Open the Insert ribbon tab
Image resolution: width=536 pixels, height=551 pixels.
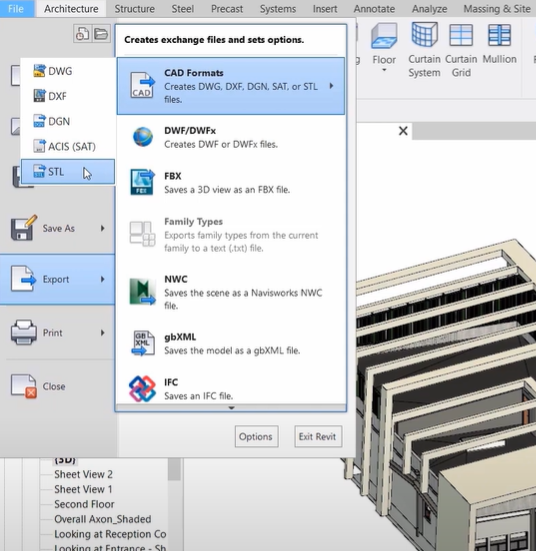(325, 8)
